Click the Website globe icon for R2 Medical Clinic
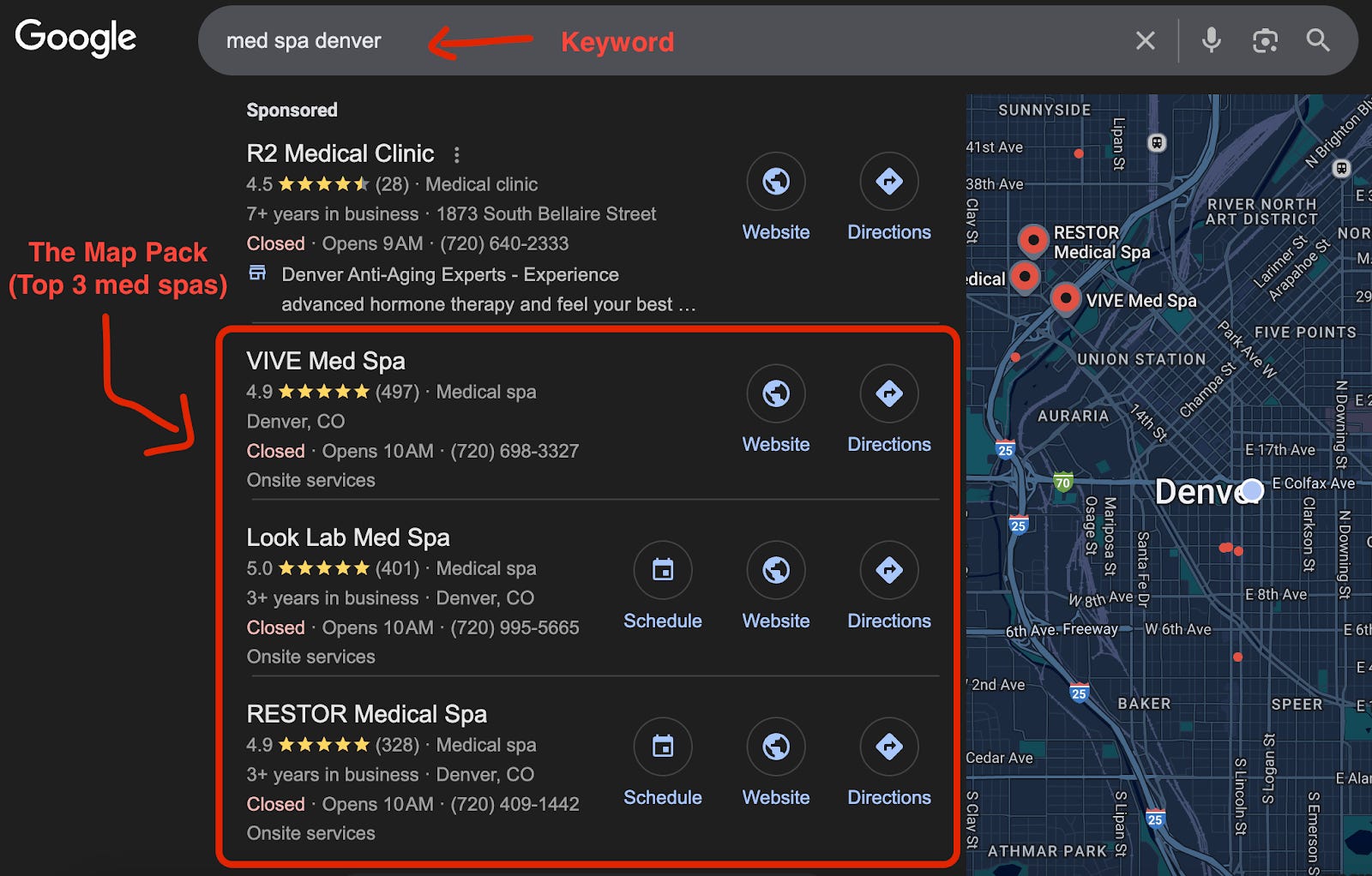1372x876 pixels. (776, 182)
